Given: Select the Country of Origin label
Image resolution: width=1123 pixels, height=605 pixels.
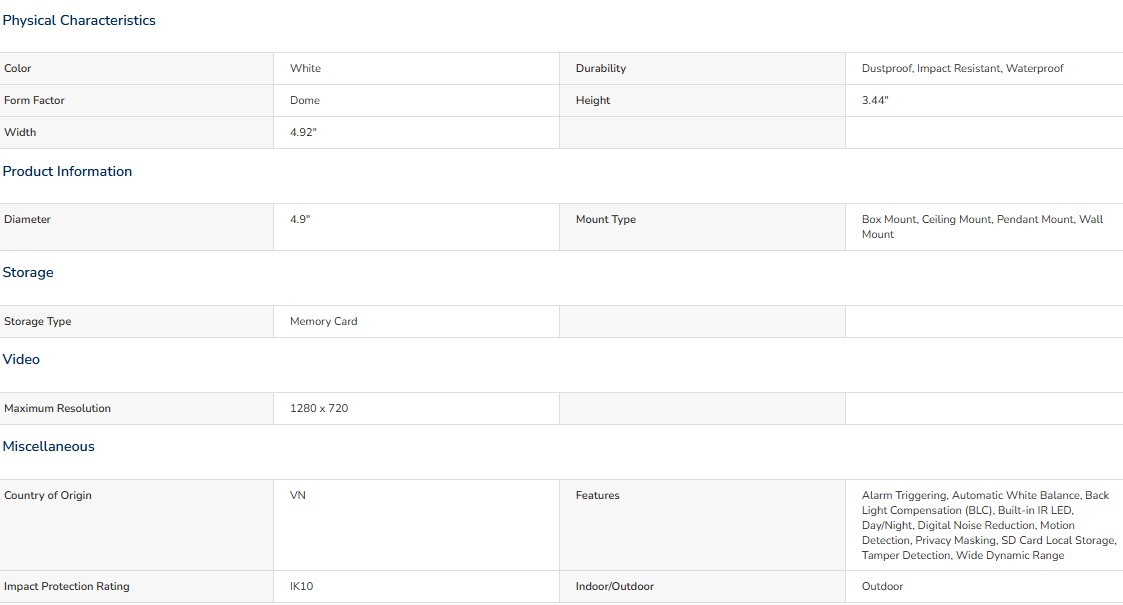Looking at the screenshot, I should [48, 495].
